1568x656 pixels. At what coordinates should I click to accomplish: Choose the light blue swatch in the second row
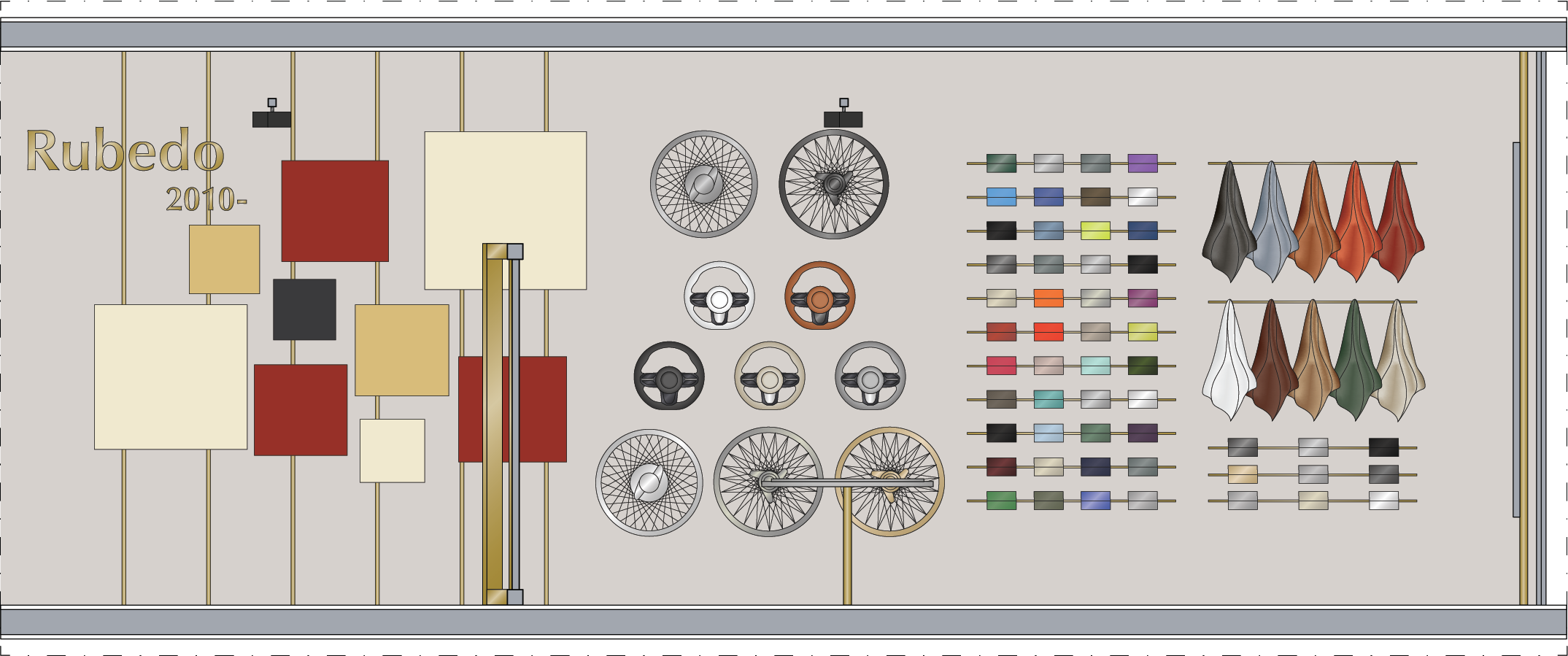point(1001,197)
